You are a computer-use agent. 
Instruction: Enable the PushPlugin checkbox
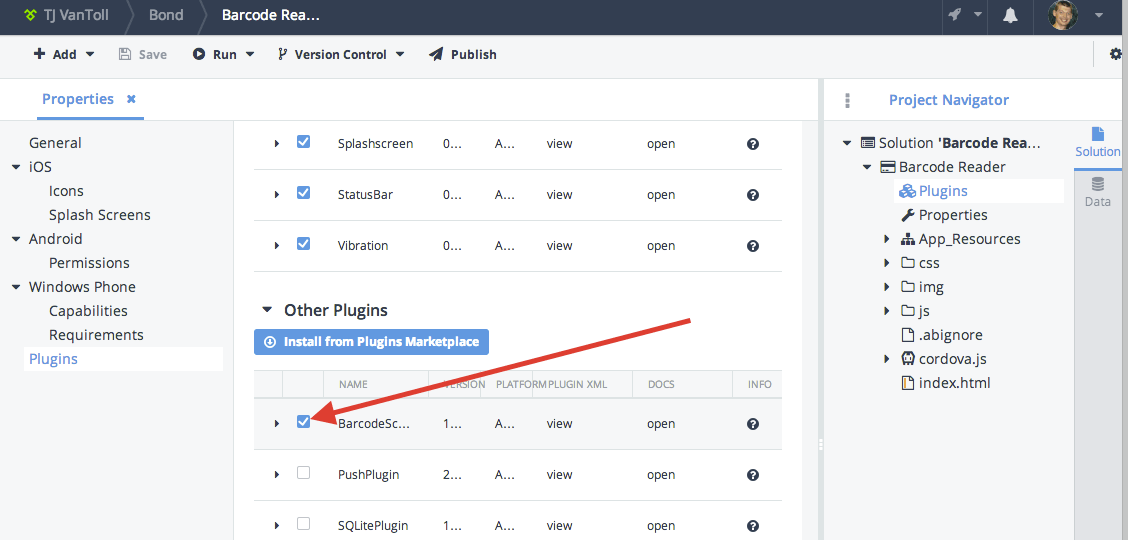coord(303,473)
